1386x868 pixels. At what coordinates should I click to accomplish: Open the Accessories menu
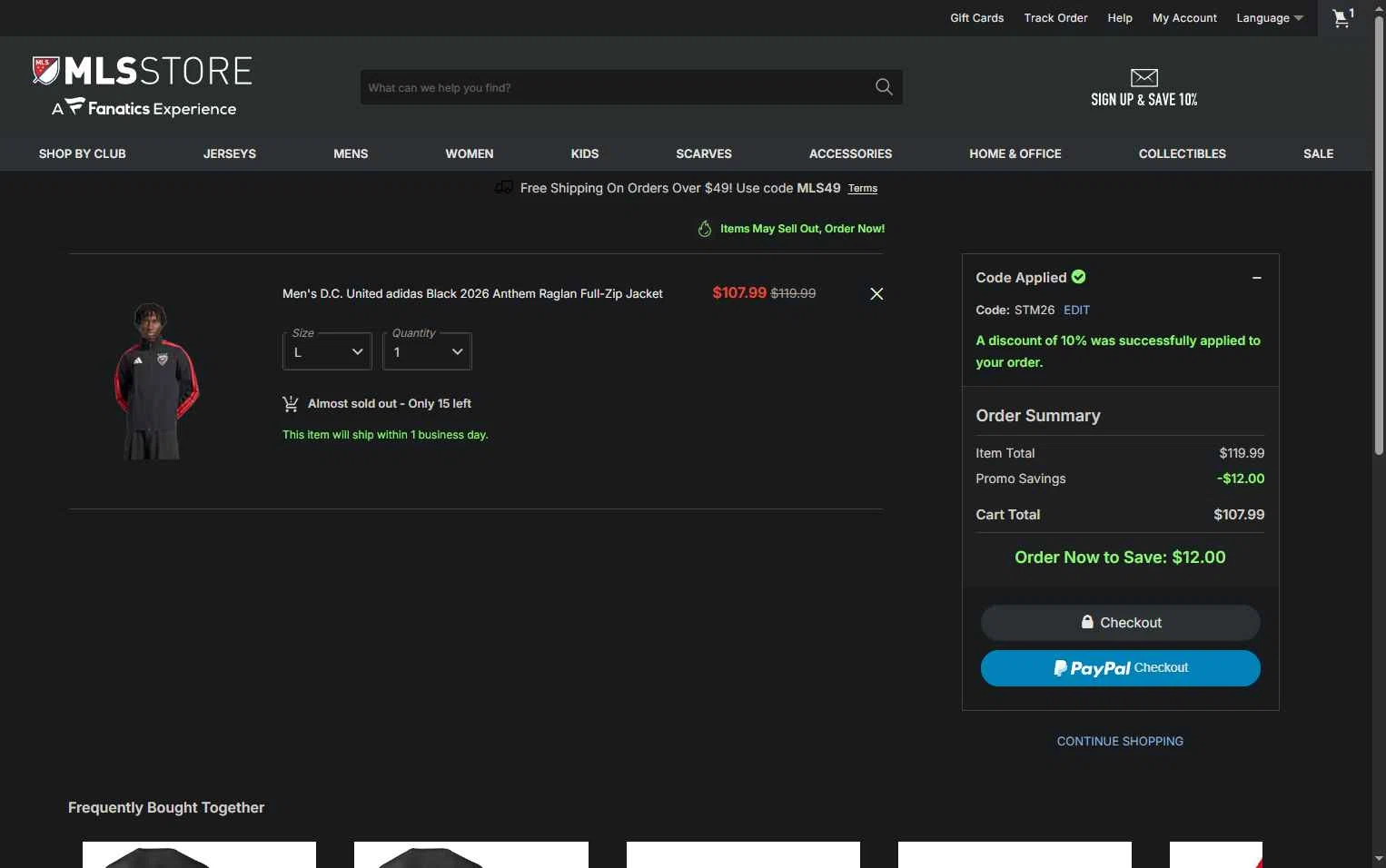851,153
